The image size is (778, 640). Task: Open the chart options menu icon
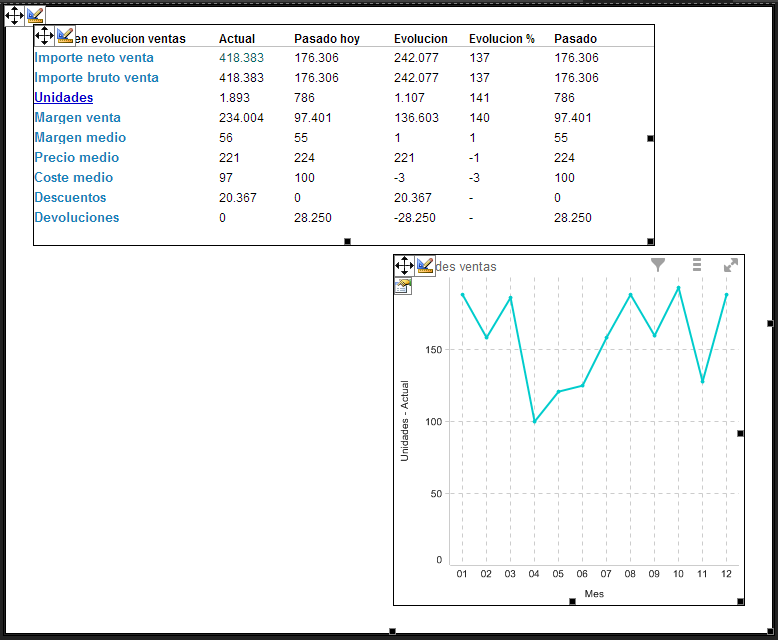(x=697, y=265)
